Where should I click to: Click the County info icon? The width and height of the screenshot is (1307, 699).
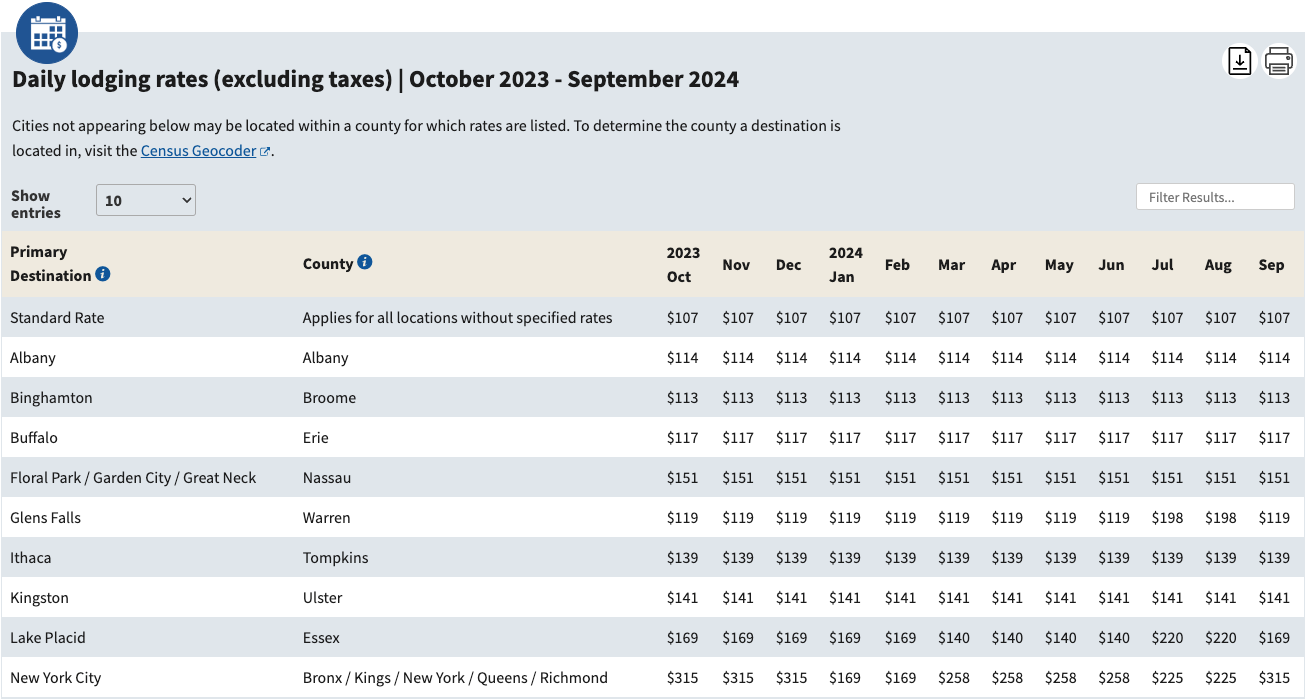[x=365, y=262]
